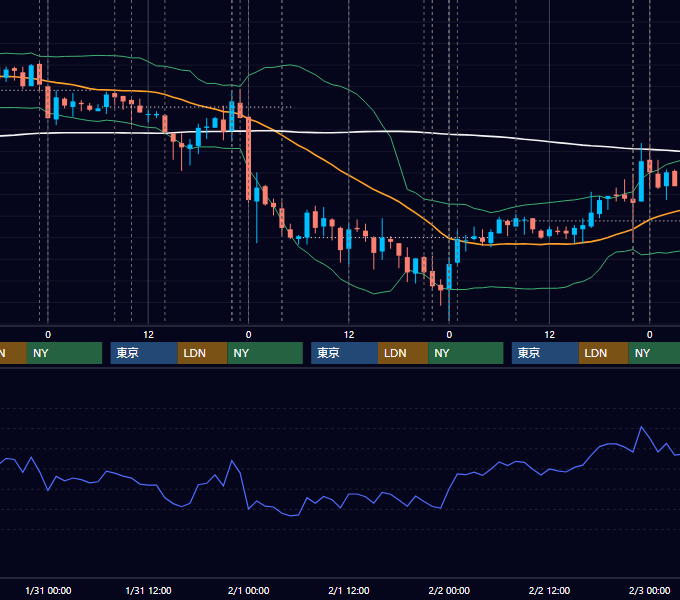
Task: Click the 1/31 12:00 time axis label
Action: (x=148, y=590)
